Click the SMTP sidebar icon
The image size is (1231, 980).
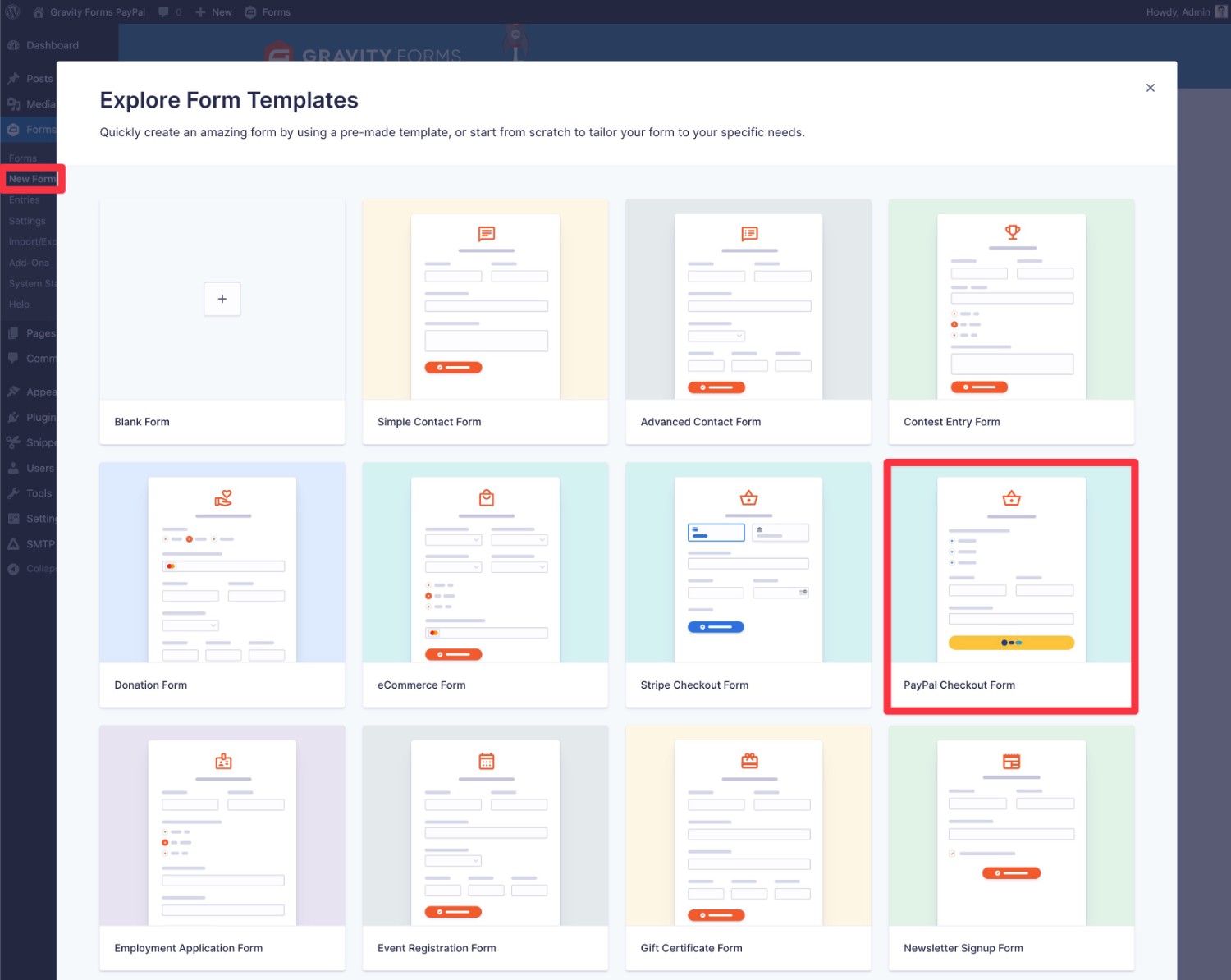pyautogui.click(x=13, y=544)
